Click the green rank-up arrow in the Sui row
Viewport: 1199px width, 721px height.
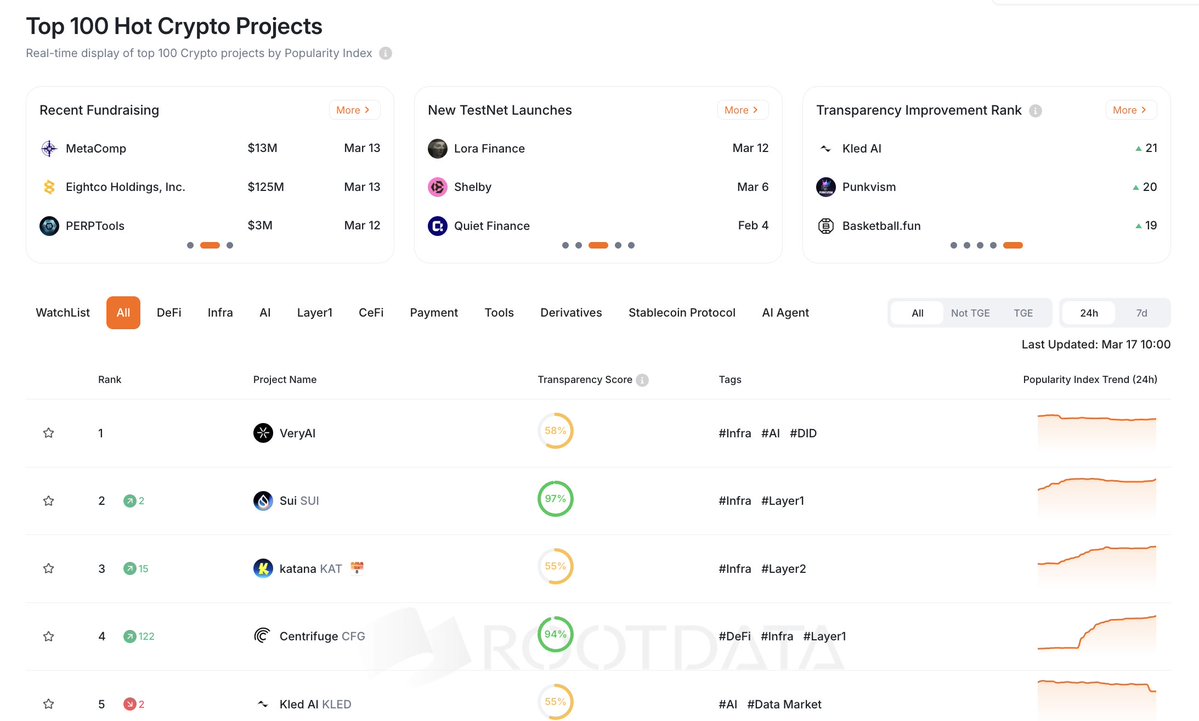(x=129, y=501)
